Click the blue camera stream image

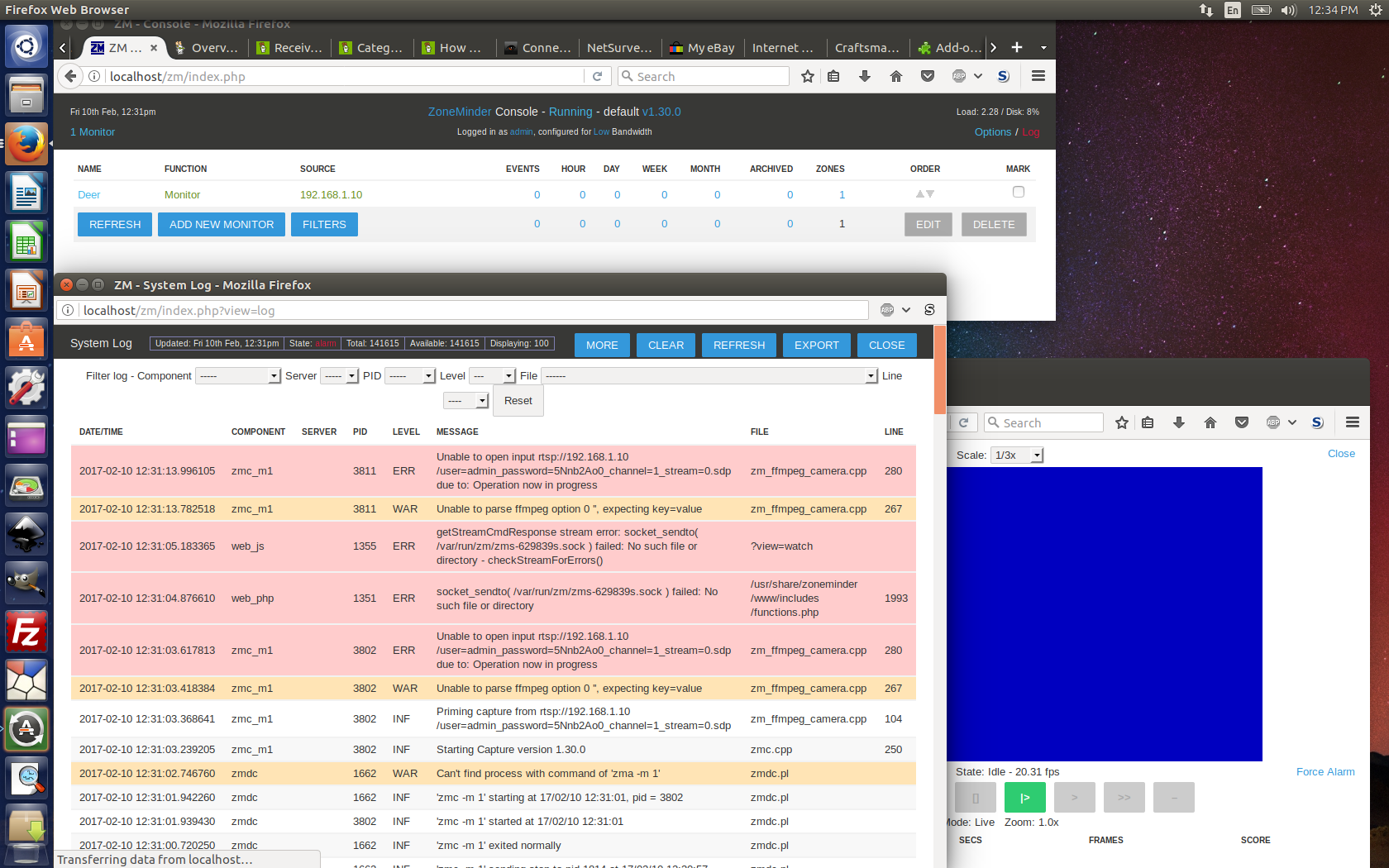coord(1105,614)
